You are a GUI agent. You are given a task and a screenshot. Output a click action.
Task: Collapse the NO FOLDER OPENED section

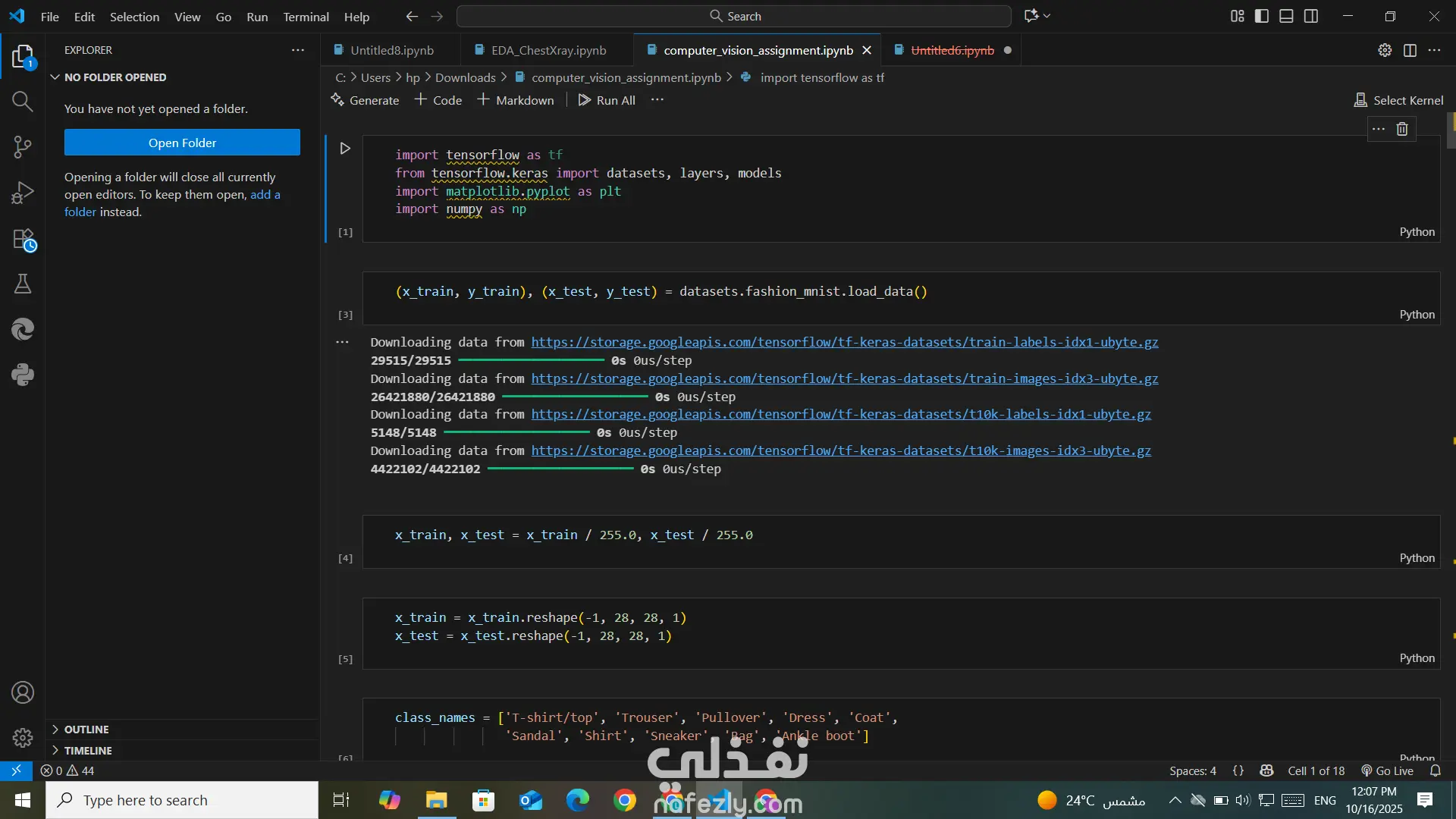(x=115, y=77)
